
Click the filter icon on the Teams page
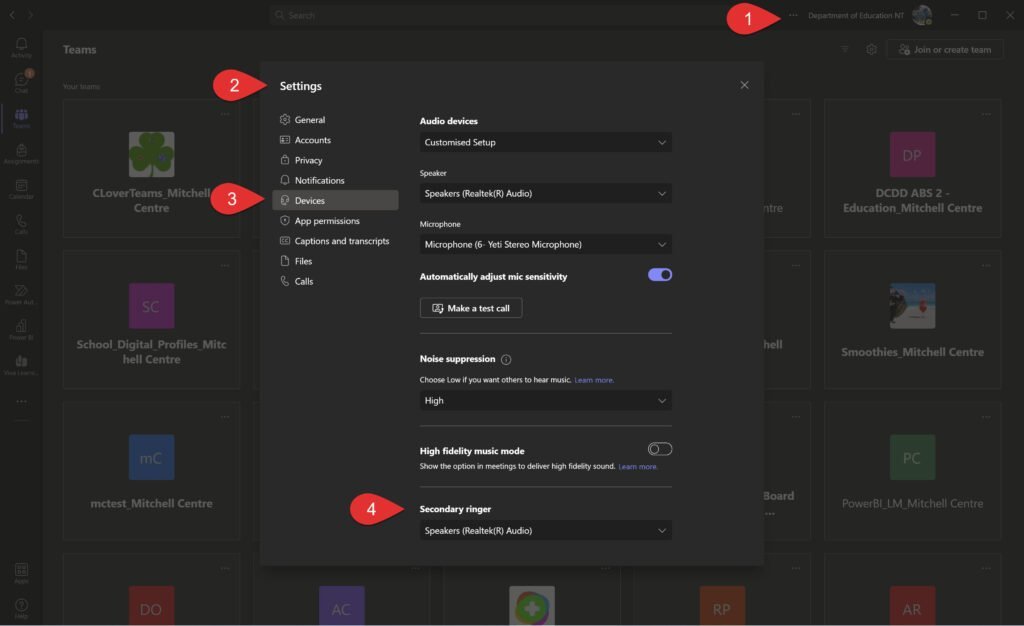(x=844, y=49)
